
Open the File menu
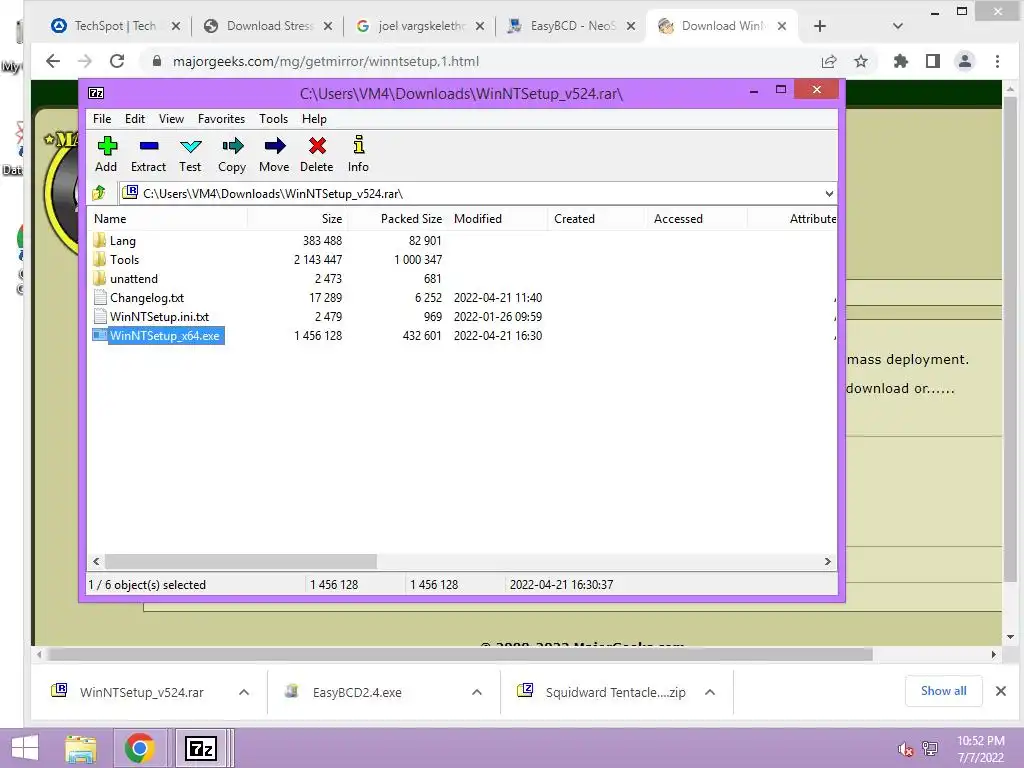tap(102, 119)
